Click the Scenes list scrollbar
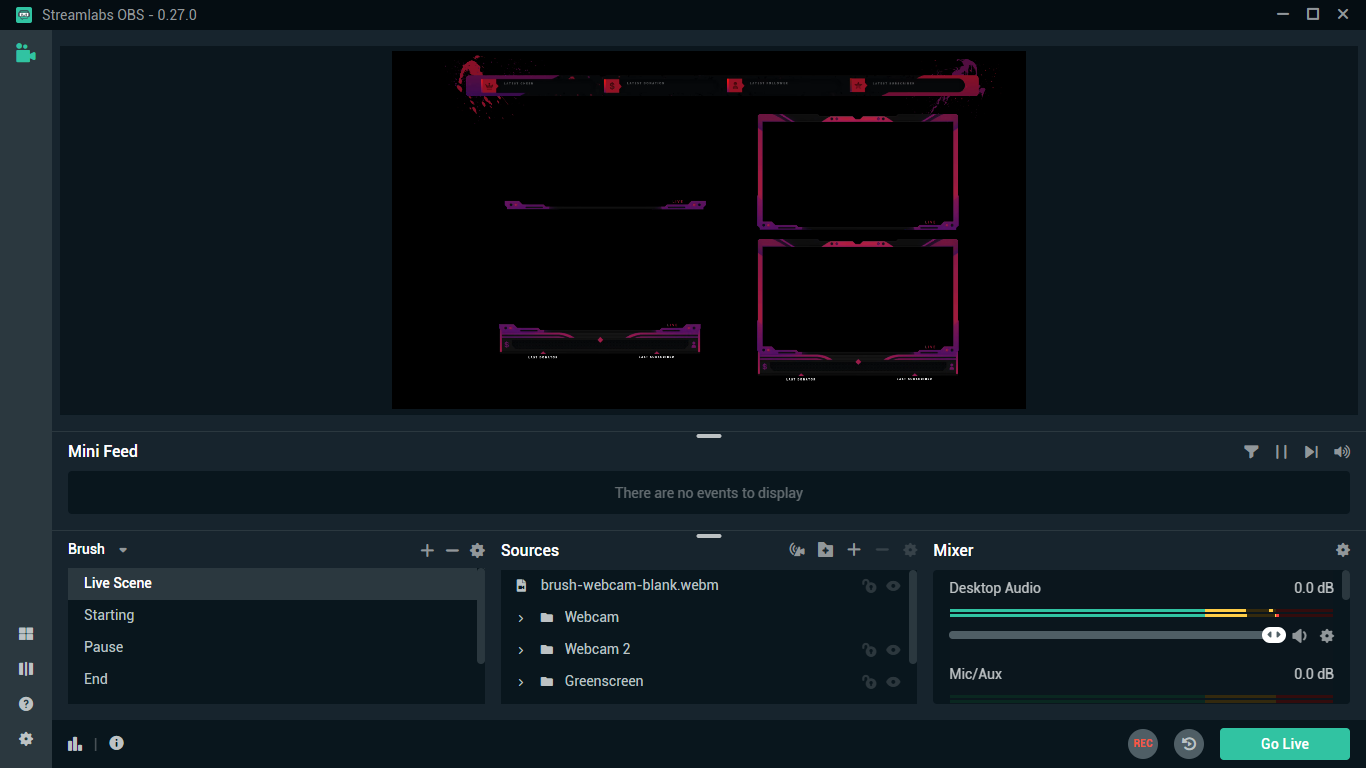Screen dimensions: 1366x768 [x=481, y=616]
